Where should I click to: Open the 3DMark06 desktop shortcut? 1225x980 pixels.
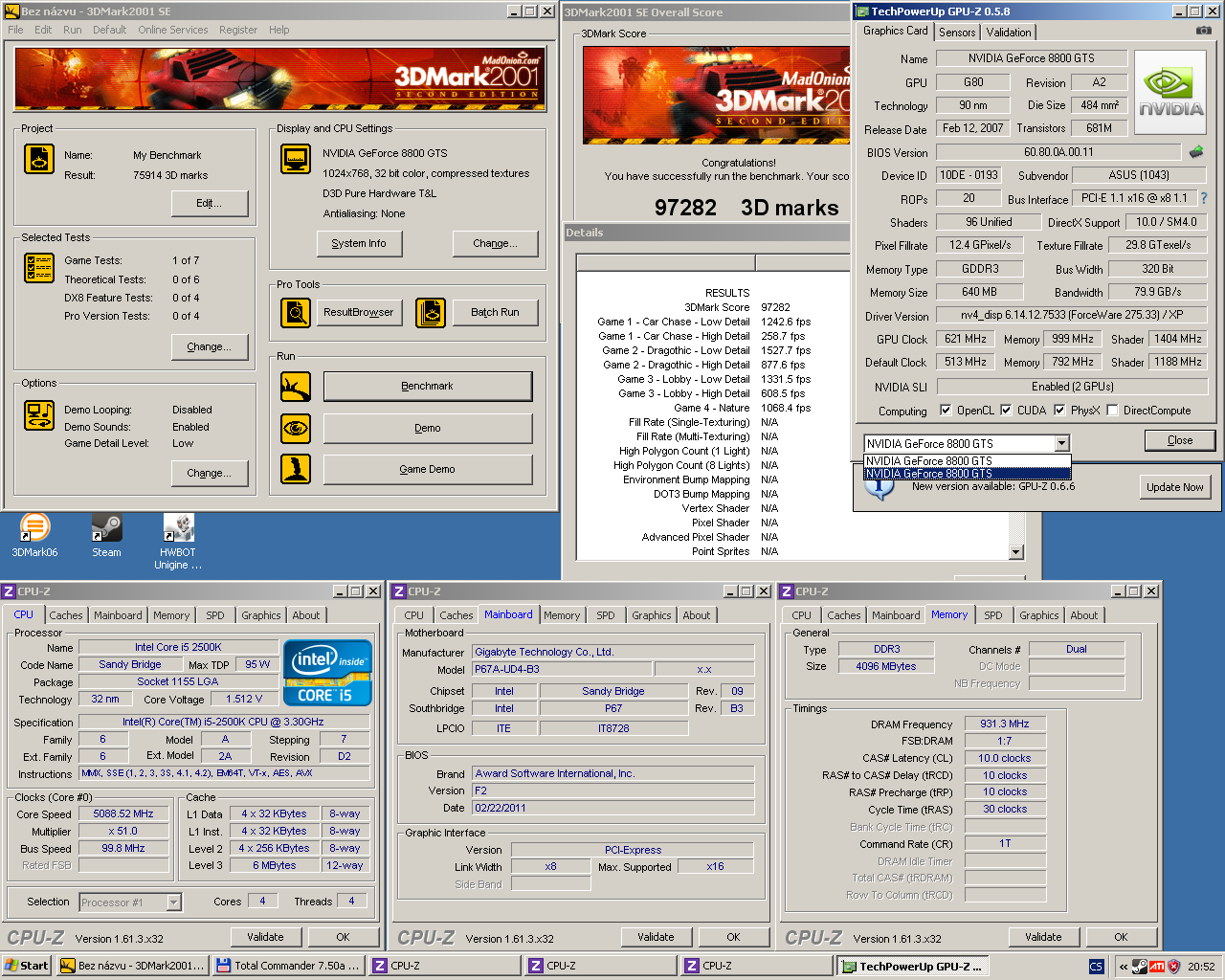click(34, 535)
